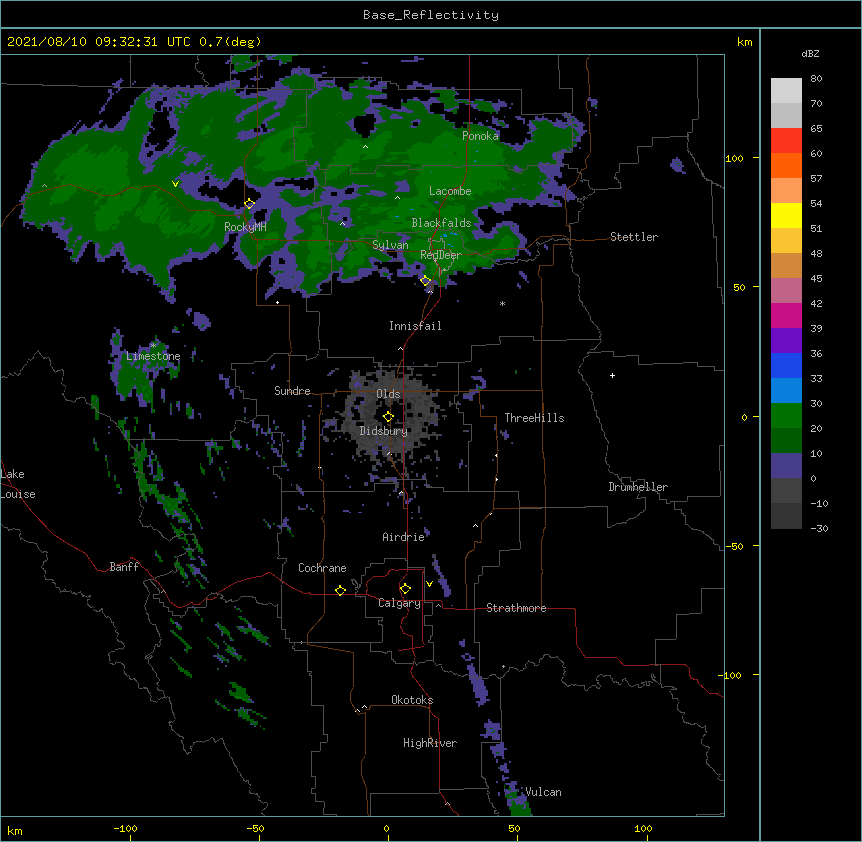The width and height of the screenshot is (862, 842).
Task: Click yellow V marker west of RockyMH
Action: coord(175,184)
